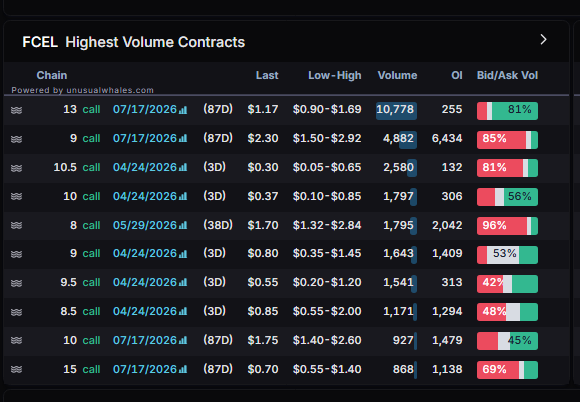580x402 pixels.
Task: Open 07/17/2026 expiry link on 15 call row
Action: point(145,369)
